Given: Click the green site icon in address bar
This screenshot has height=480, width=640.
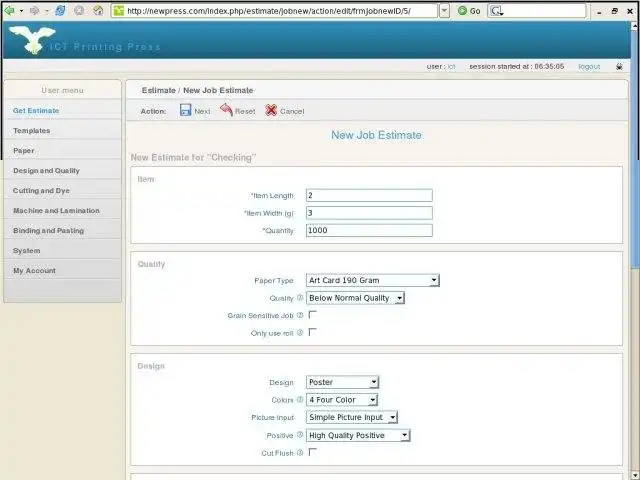Looking at the screenshot, I should tap(119, 11).
